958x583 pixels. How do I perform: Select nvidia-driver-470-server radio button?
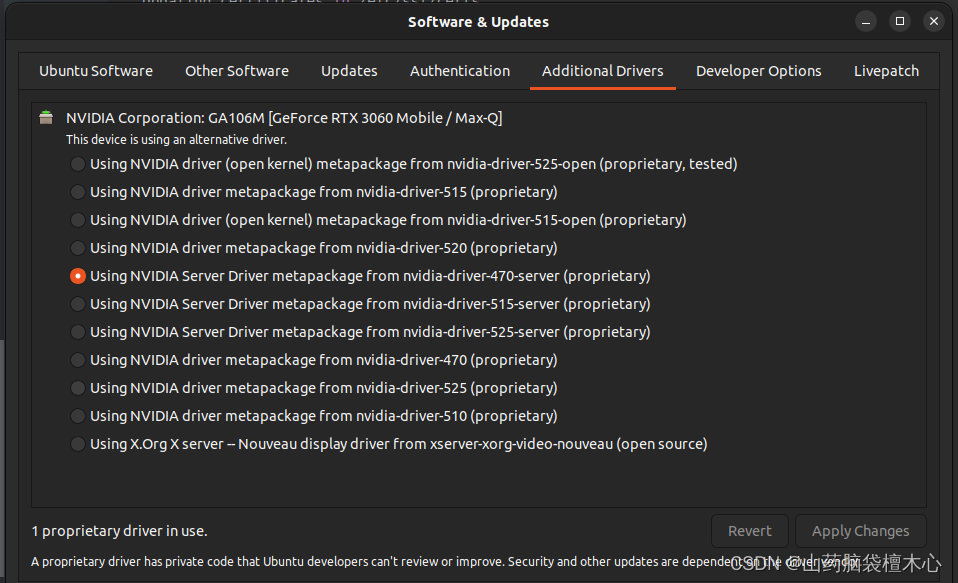[78, 276]
